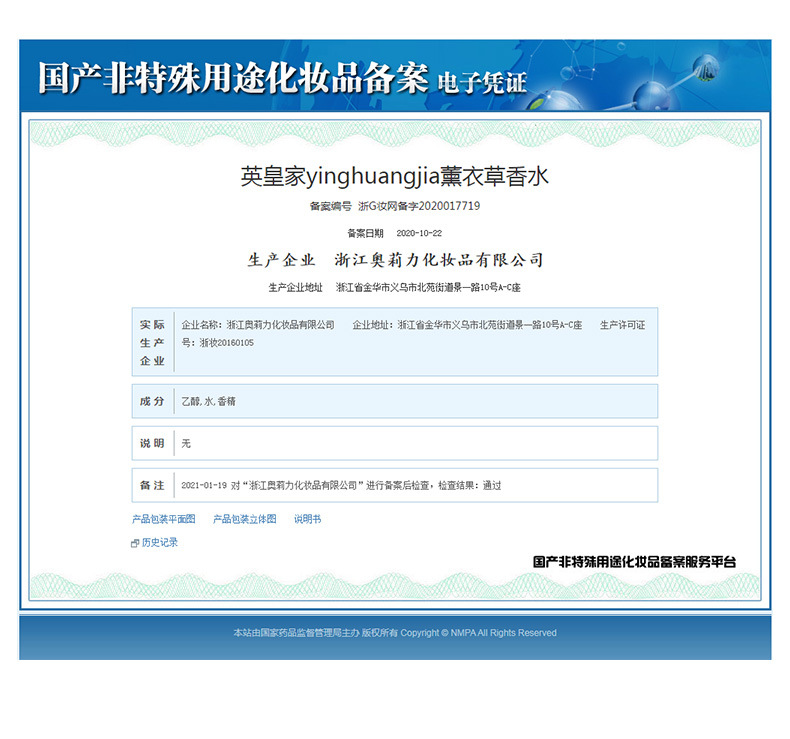Open the 产品包装平面图 link
This screenshot has height=739, width=790.
click(x=163, y=519)
